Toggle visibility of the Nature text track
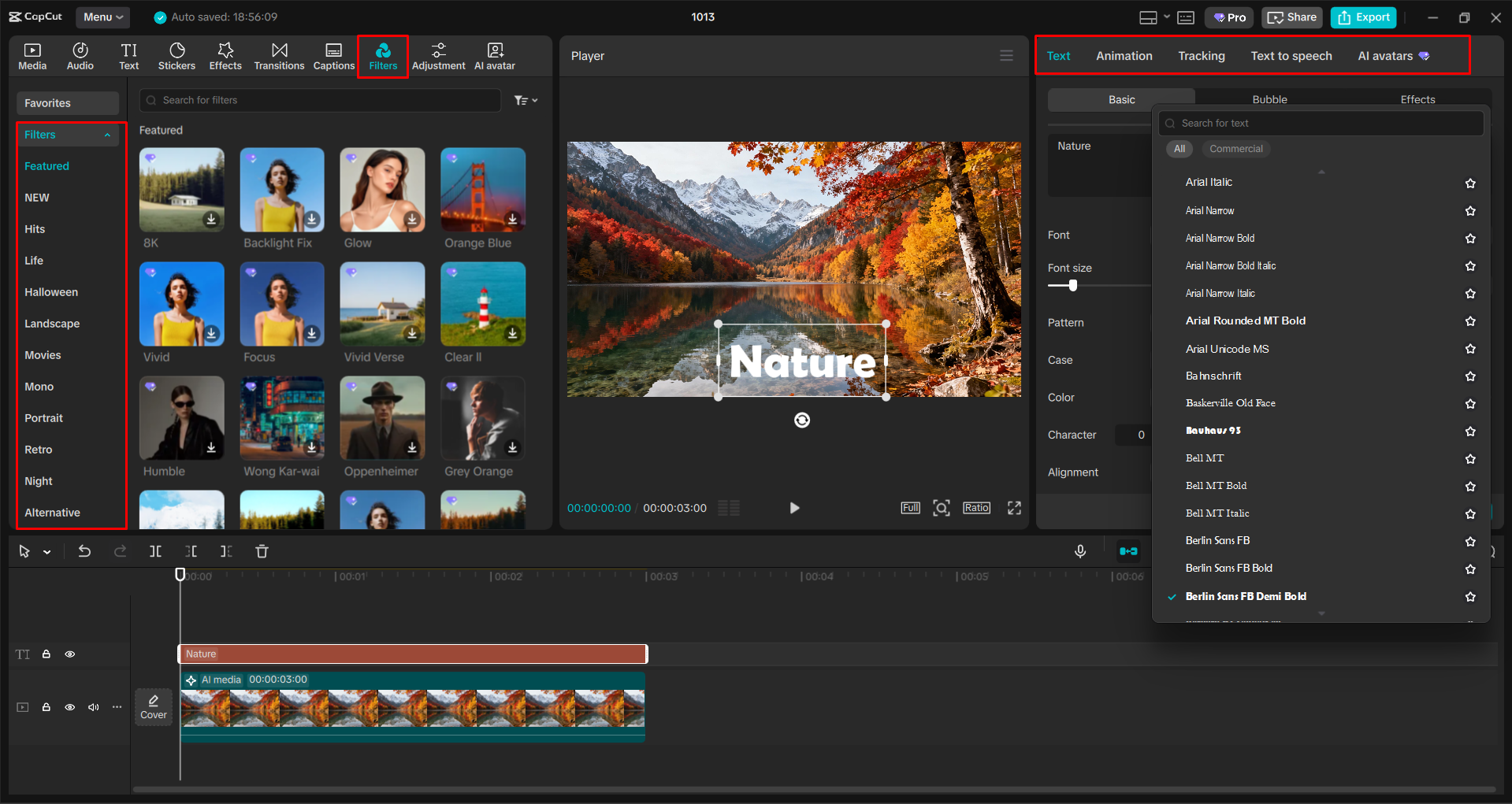The image size is (1512, 804). pos(69,654)
